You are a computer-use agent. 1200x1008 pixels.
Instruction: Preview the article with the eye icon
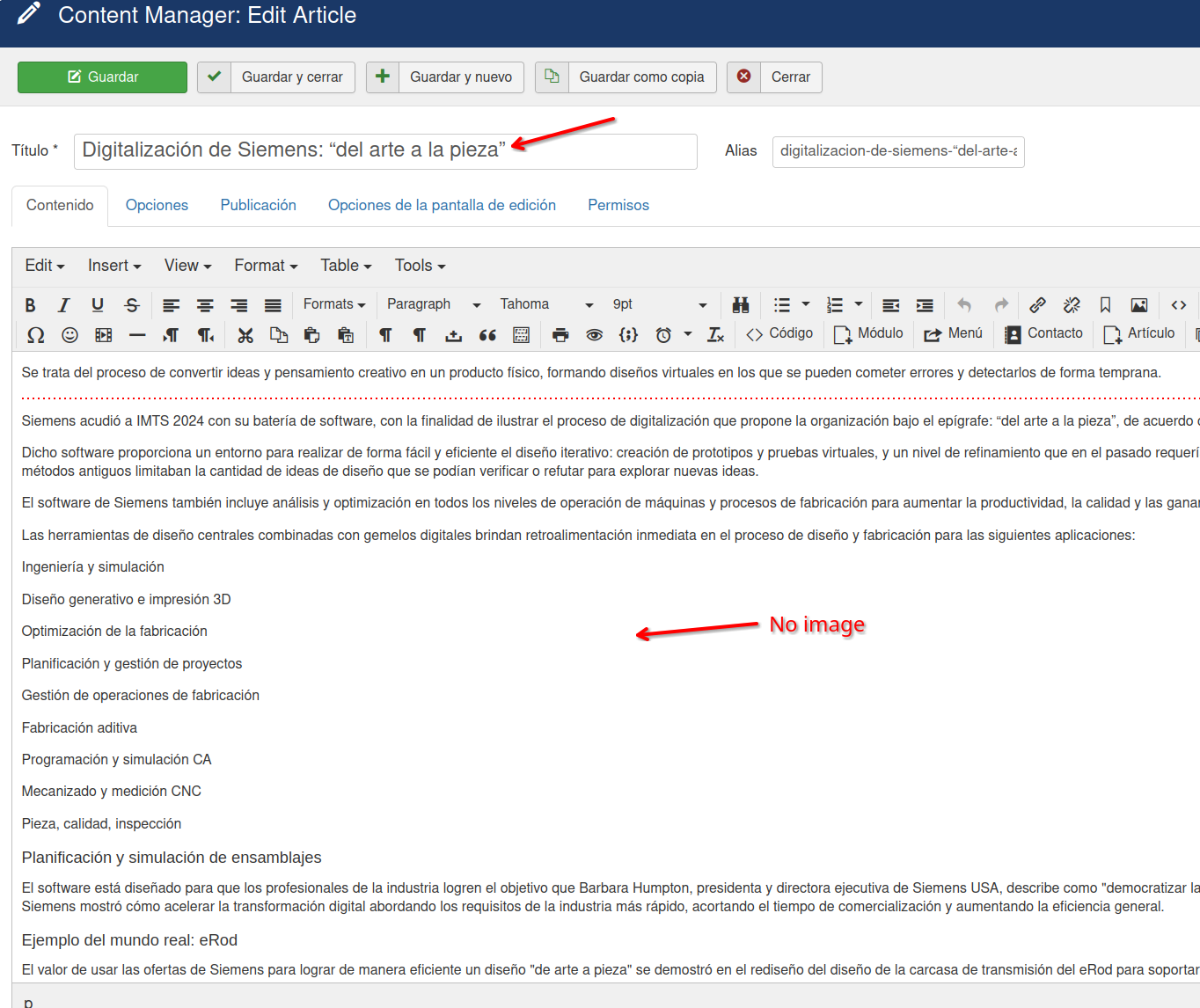coord(595,334)
